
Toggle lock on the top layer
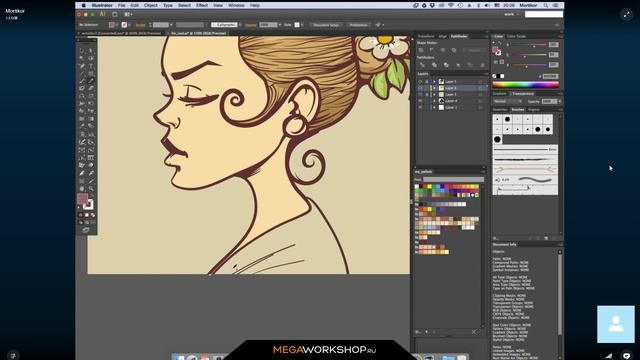coord(427,82)
